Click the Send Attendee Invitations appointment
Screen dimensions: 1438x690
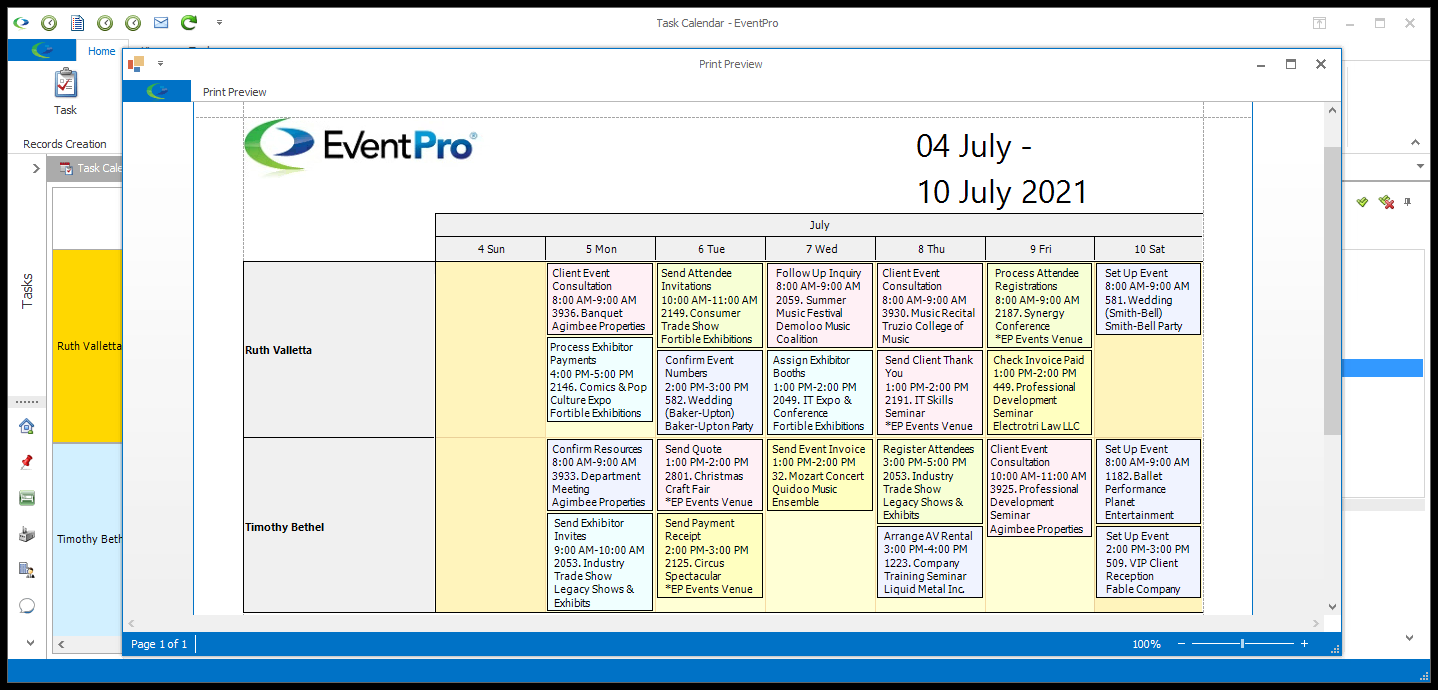coord(710,305)
